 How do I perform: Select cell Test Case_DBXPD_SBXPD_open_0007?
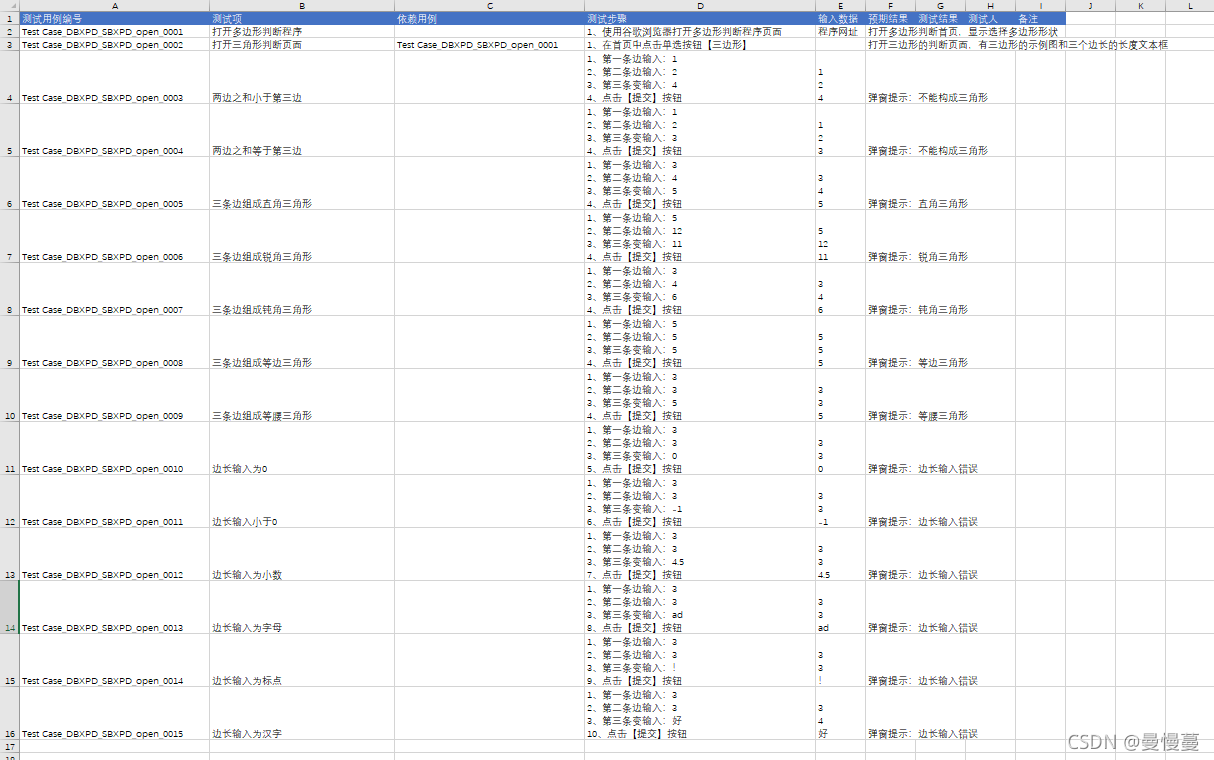[115, 289]
